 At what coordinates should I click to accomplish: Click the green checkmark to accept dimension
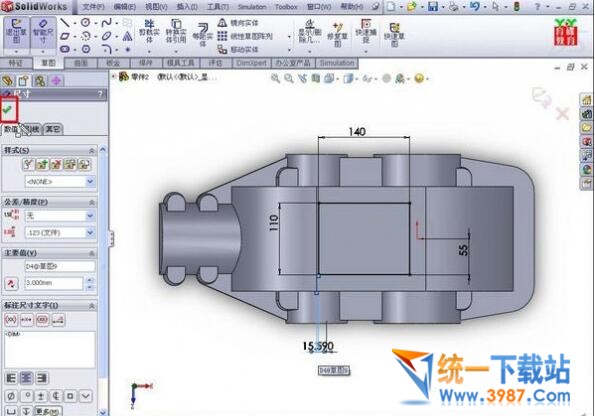8,110
